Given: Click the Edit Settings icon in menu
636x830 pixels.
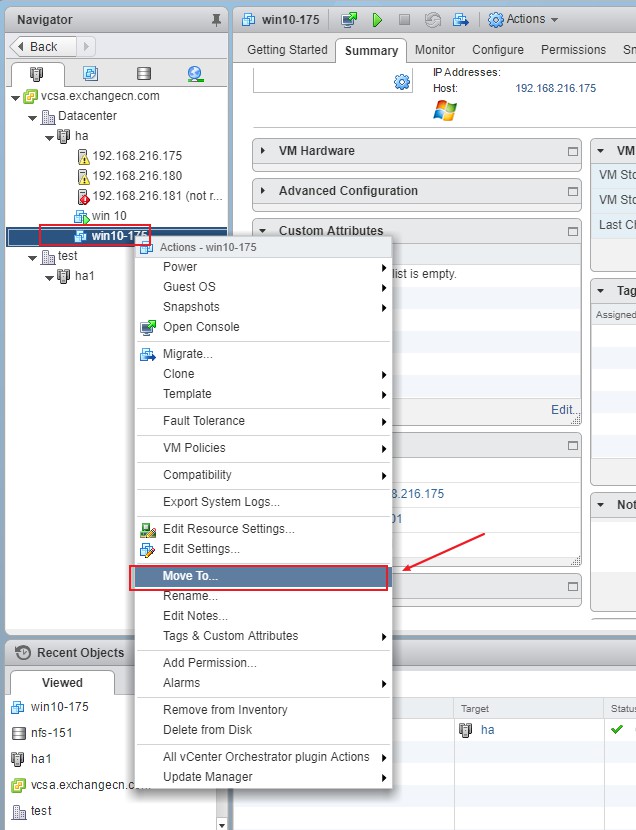Looking at the screenshot, I should pyautogui.click(x=148, y=550).
